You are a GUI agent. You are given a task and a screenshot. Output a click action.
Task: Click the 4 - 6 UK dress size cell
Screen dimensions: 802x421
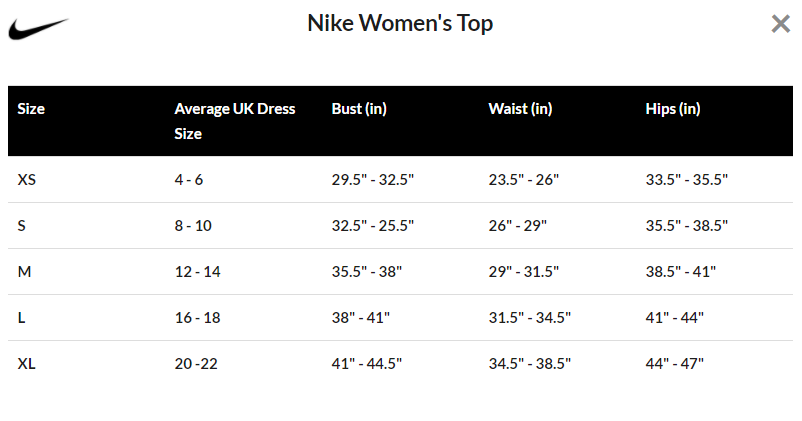[189, 180]
